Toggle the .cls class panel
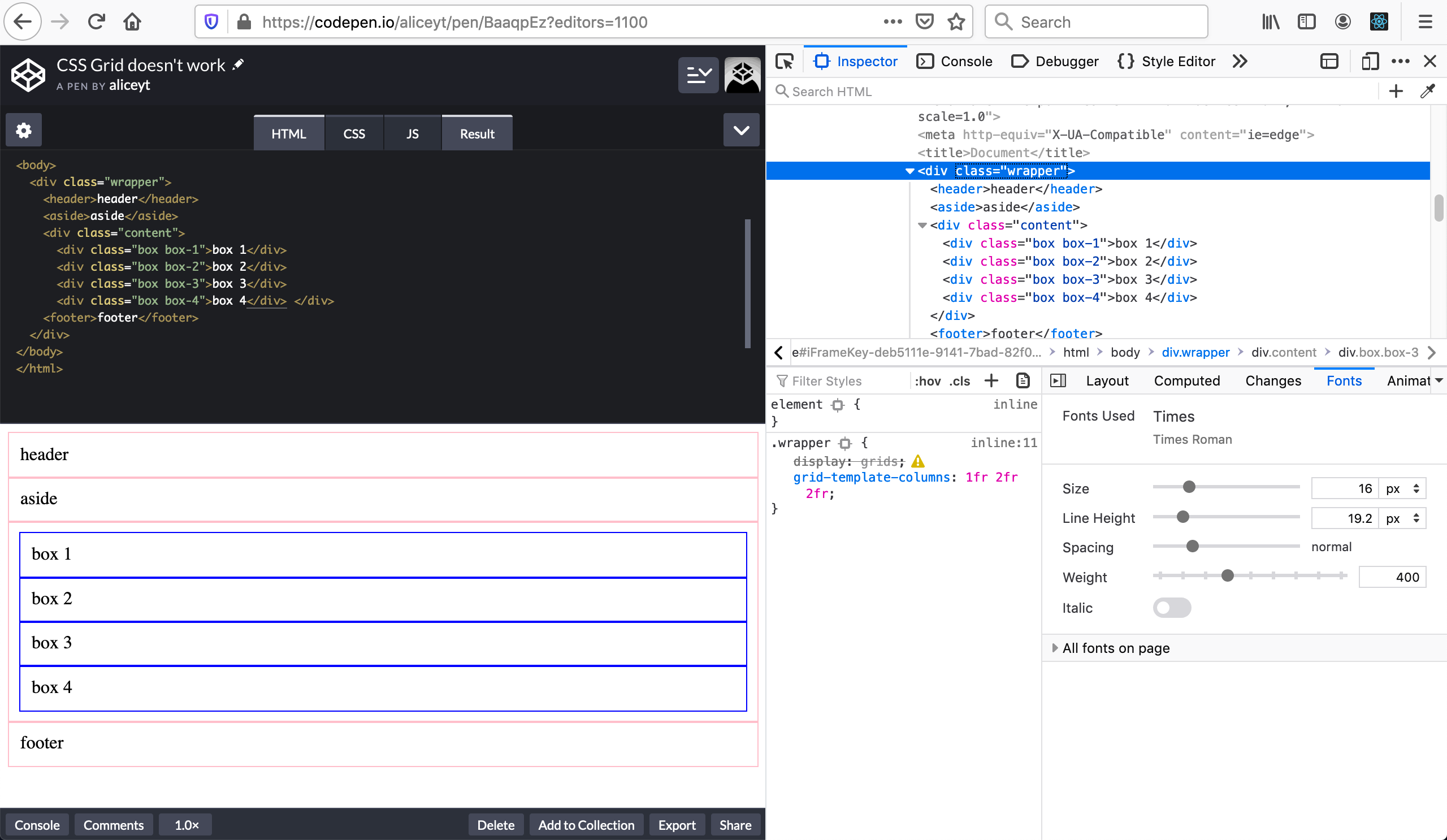The image size is (1447, 840). (x=960, y=380)
